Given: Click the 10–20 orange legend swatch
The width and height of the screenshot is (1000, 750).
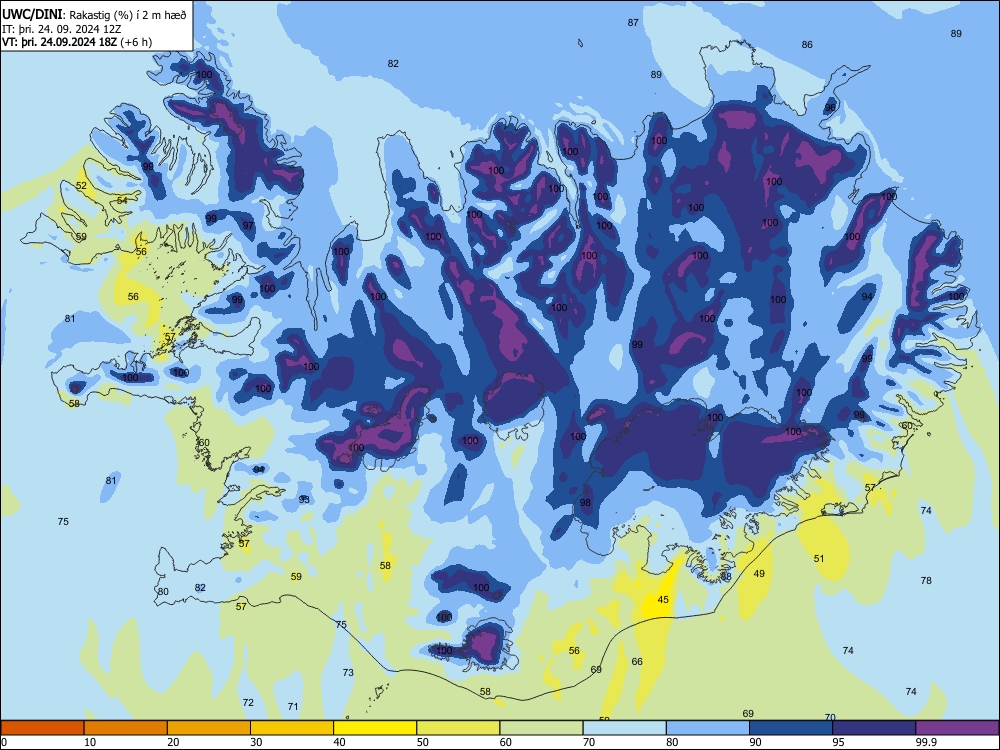Looking at the screenshot, I should pos(126,728).
